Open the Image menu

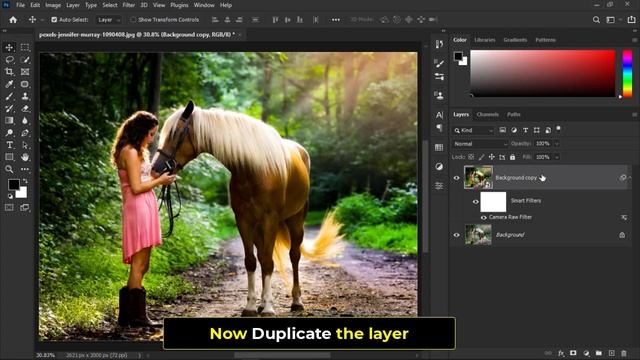[x=53, y=5]
